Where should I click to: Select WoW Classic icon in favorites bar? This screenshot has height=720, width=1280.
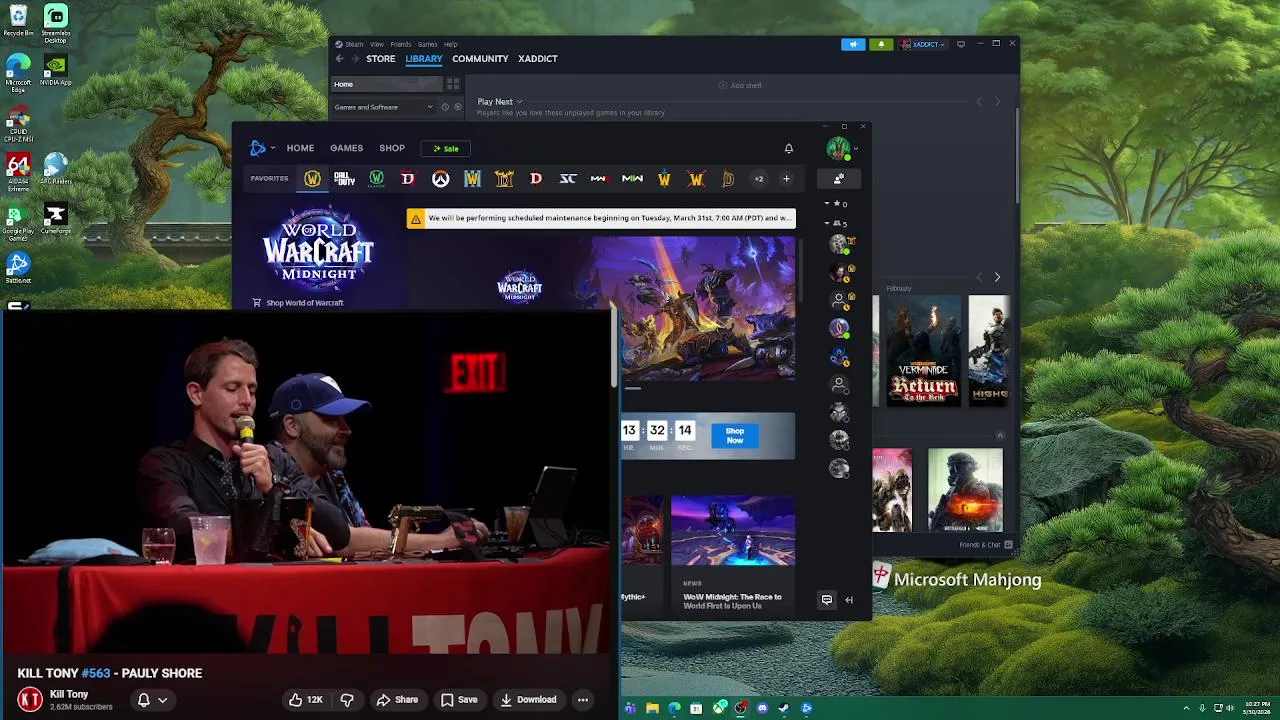pyautogui.click(x=376, y=179)
